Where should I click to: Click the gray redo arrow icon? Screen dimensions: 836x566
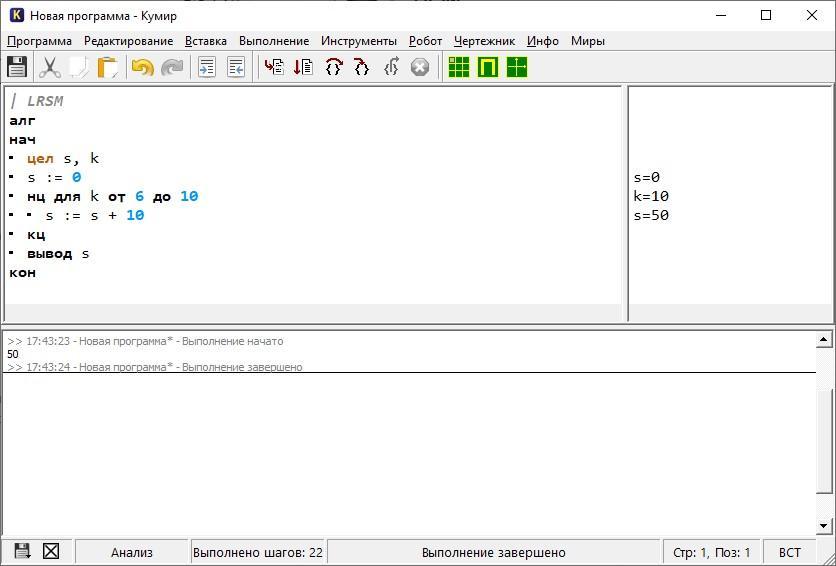pos(172,67)
